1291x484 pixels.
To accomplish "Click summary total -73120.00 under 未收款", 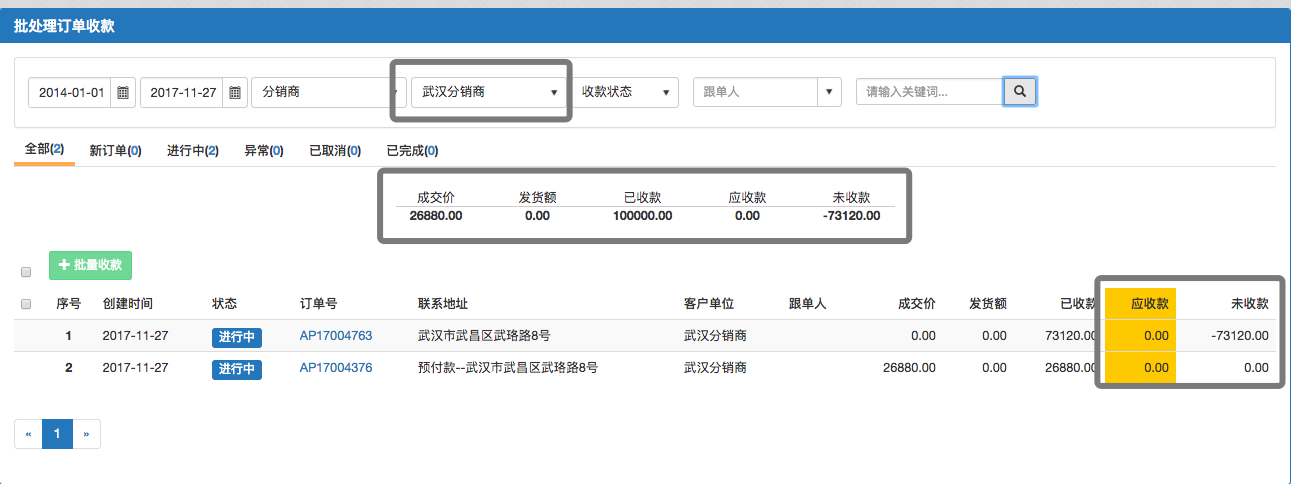I will pos(851,215).
